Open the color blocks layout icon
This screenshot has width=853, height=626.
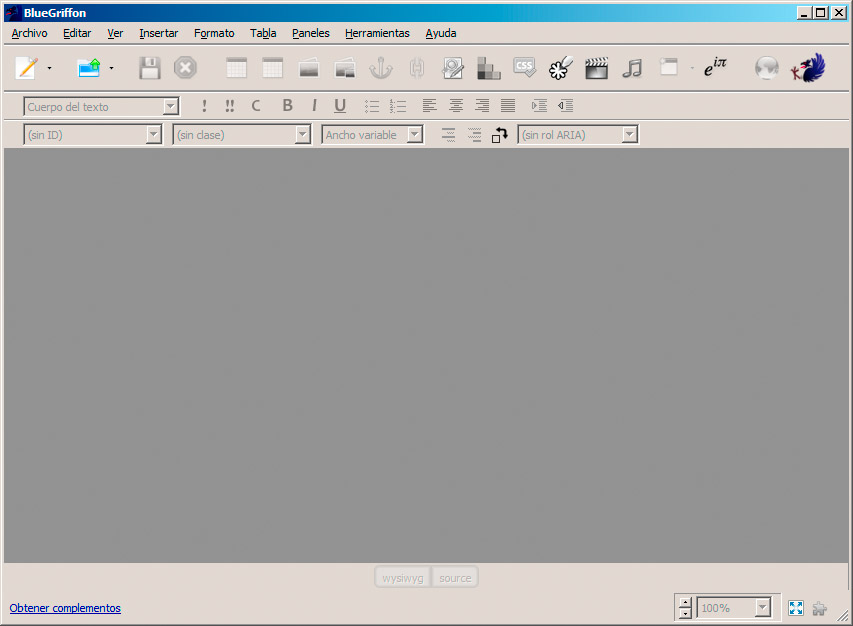click(x=489, y=69)
